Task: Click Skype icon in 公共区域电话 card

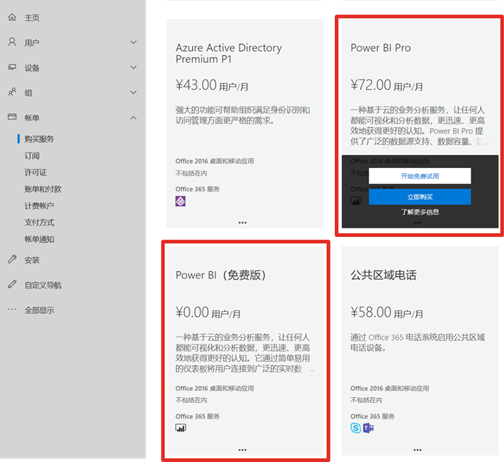Action: click(356, 428)
